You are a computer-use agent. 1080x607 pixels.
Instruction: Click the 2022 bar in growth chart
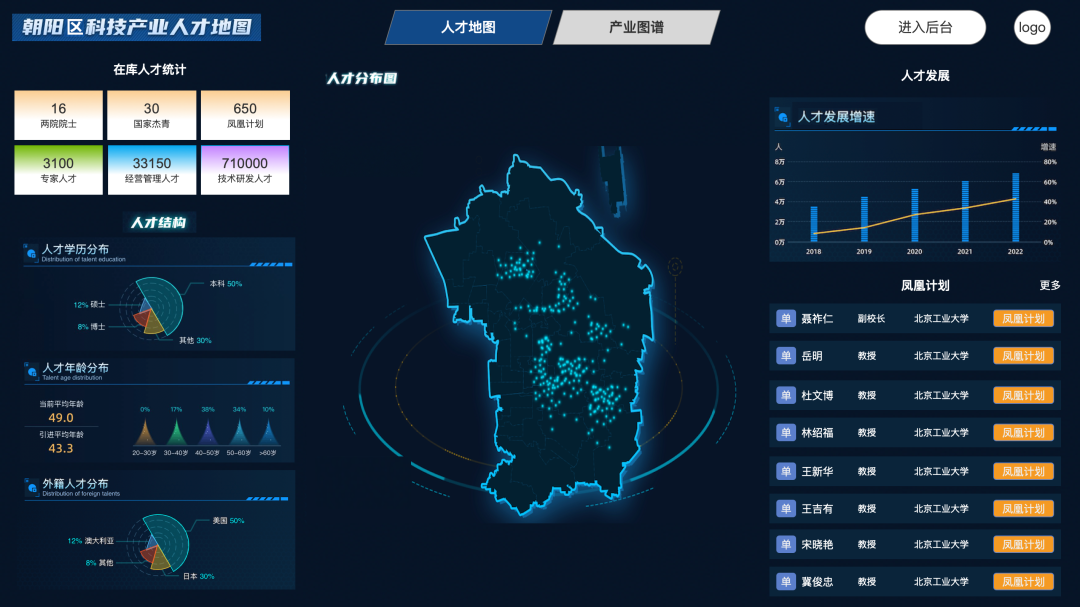click(x=1015, y=208)
